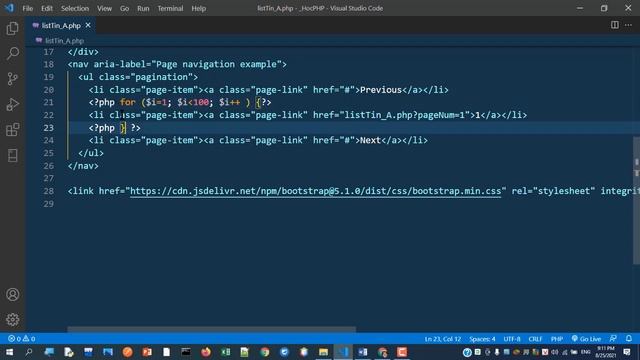This screenshot has width=640, height=360.
Task: Open the Selection menu
Action: point(75,8)
